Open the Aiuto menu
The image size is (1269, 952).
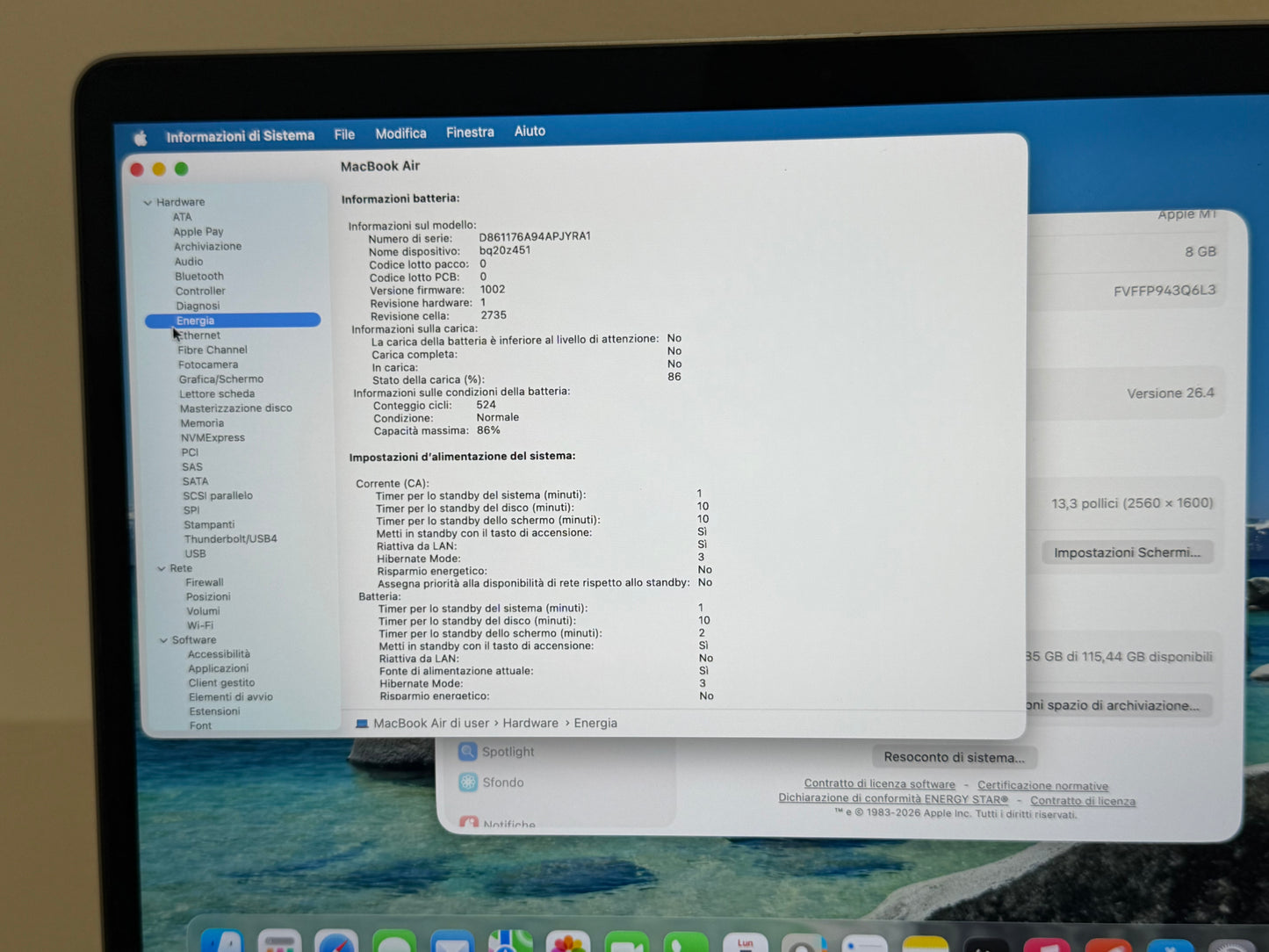coord(530,131)
